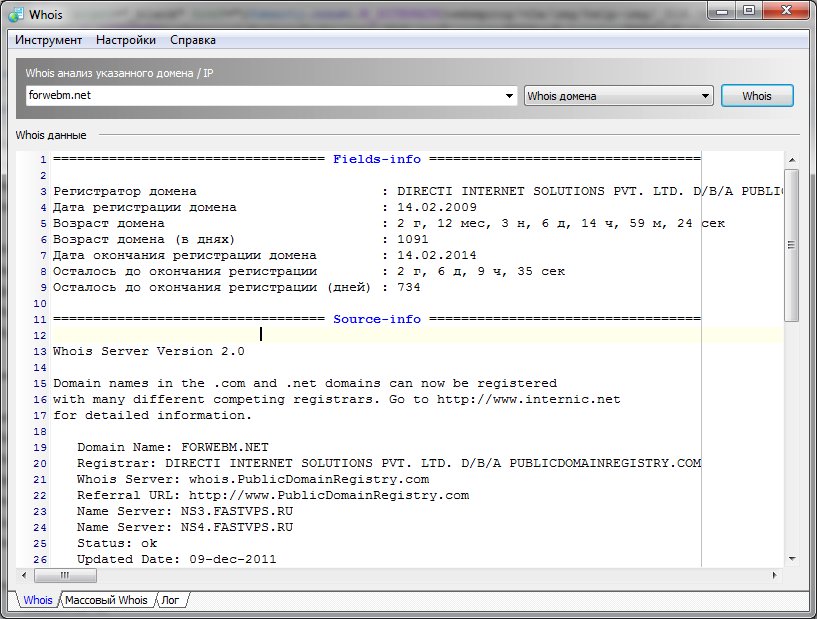Switch to the Массовый Whois tab
Screen dimensions: 817x619
pos(106,600)
